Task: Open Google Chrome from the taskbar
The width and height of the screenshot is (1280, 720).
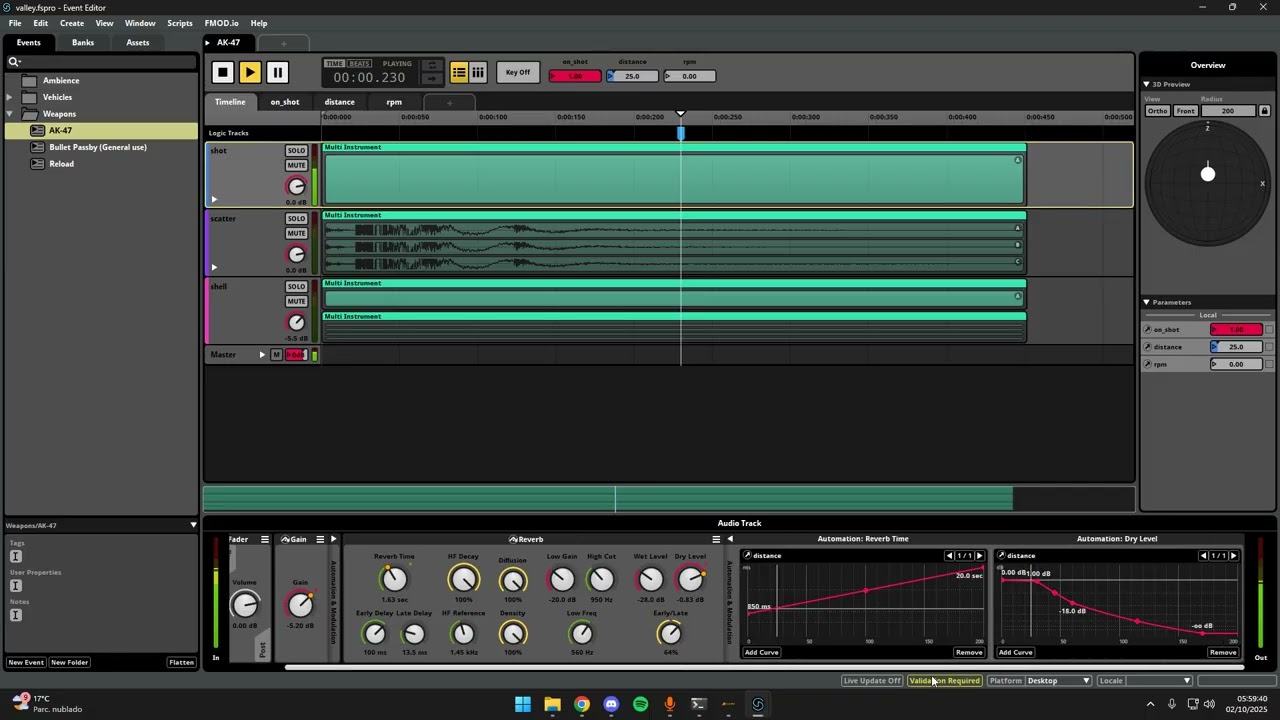Action: [582, 704]
